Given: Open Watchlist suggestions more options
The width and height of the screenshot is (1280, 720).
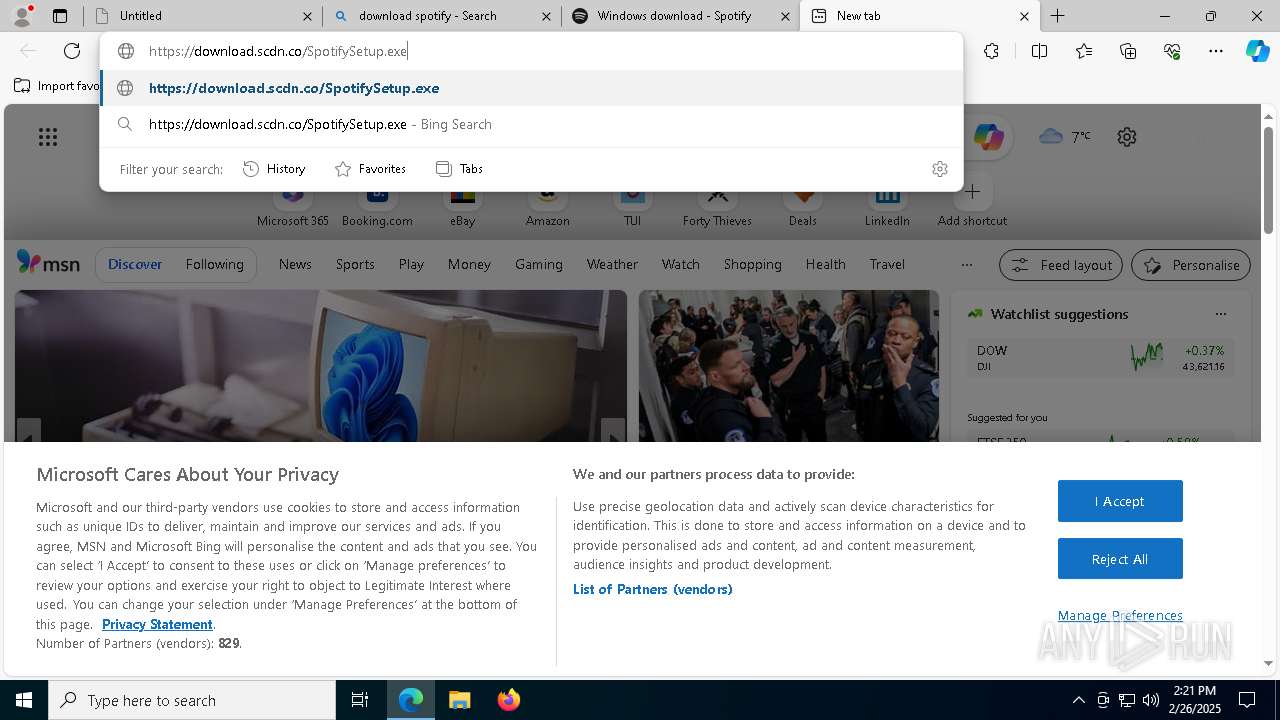Looking at the screenshot, I should (1220, 314).
